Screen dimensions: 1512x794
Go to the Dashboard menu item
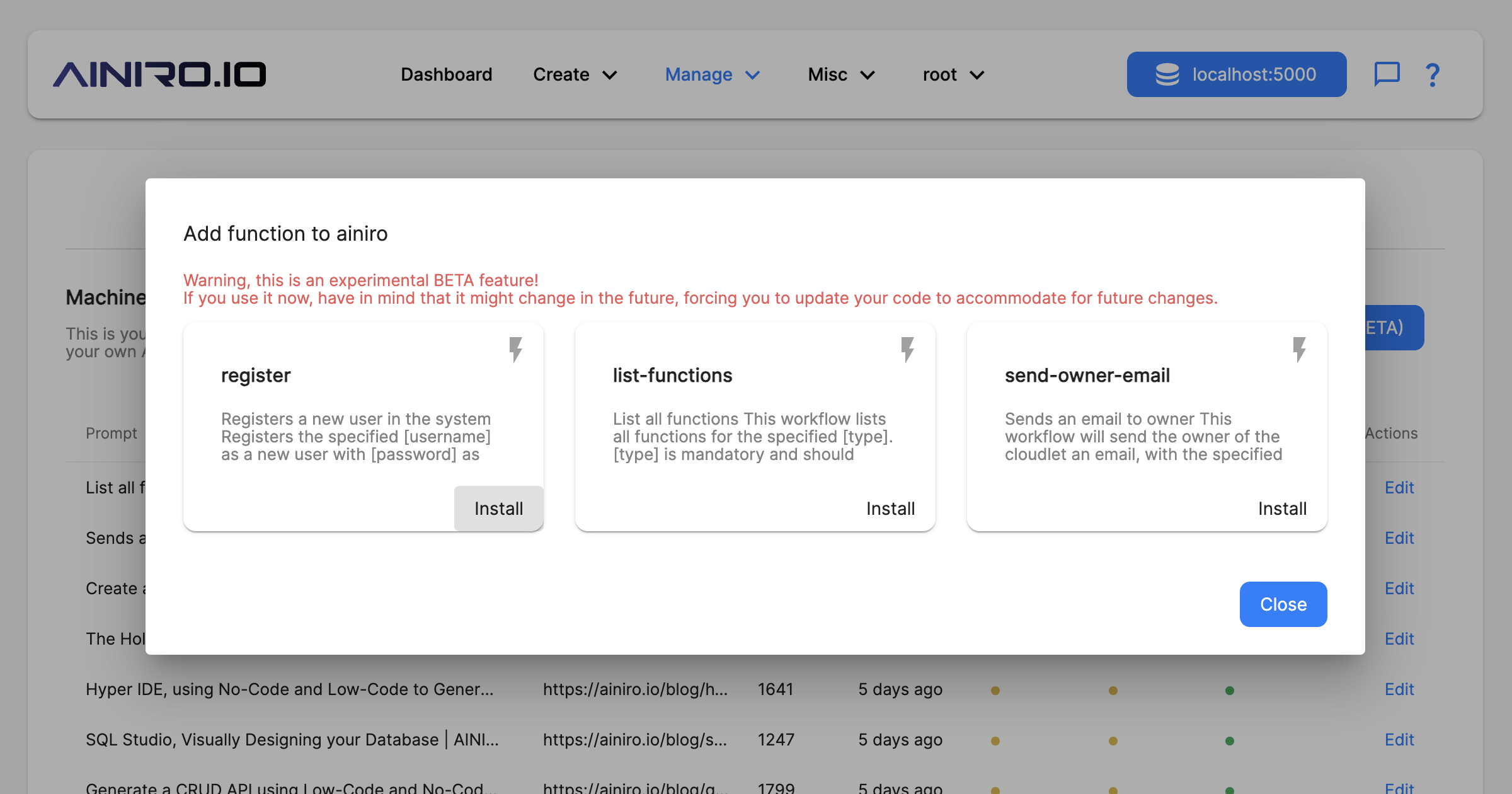coord(446,74)
